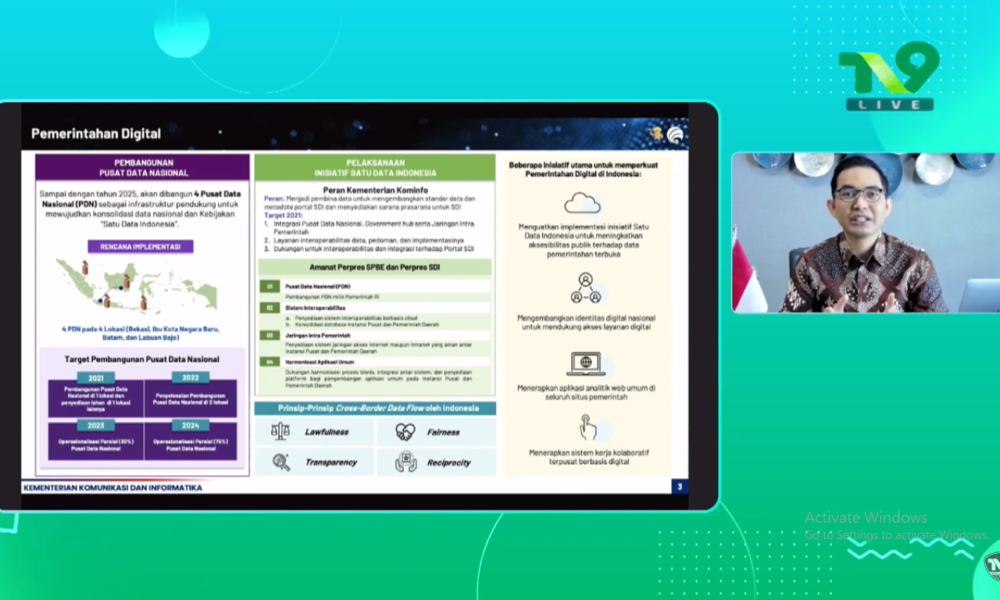Click the connected people digital identity icon
The image size is (1000, 600).
point(585,288)
